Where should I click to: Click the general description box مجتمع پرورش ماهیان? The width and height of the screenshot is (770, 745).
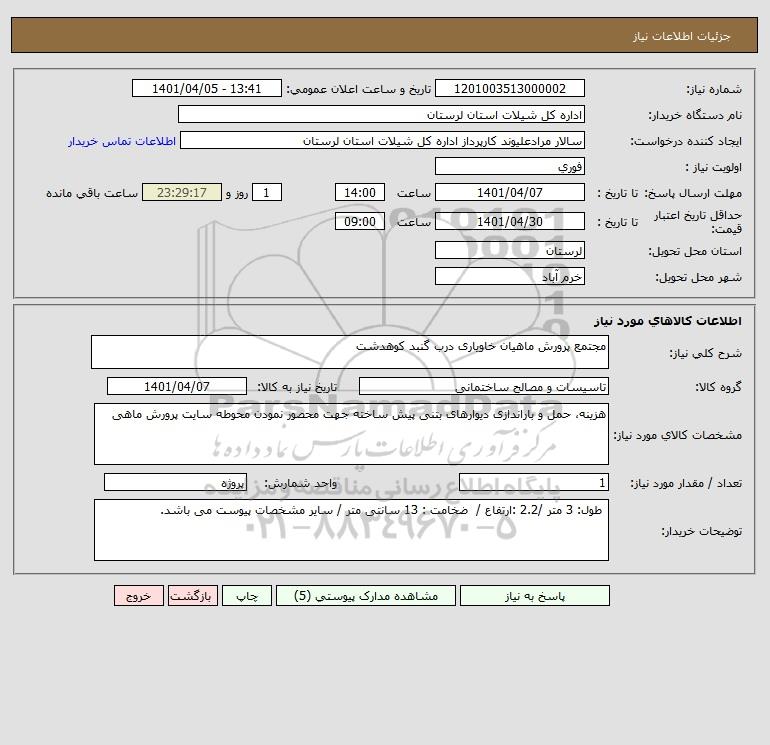tap(350, 352)
